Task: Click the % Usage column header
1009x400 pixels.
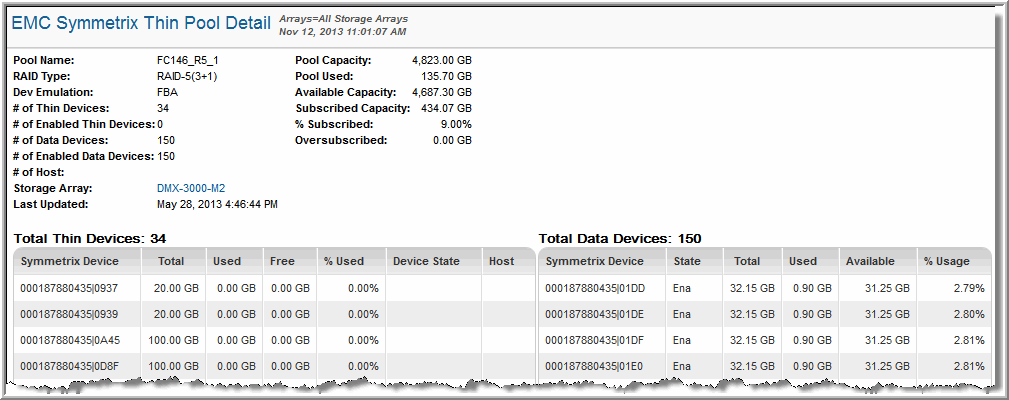Action: tap(946, 262)
